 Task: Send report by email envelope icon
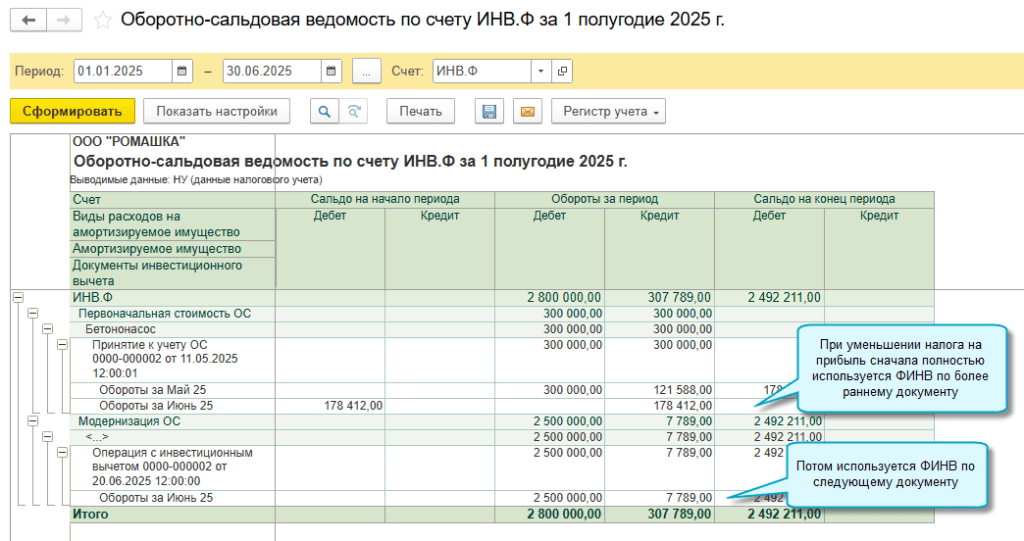(527, 111)
